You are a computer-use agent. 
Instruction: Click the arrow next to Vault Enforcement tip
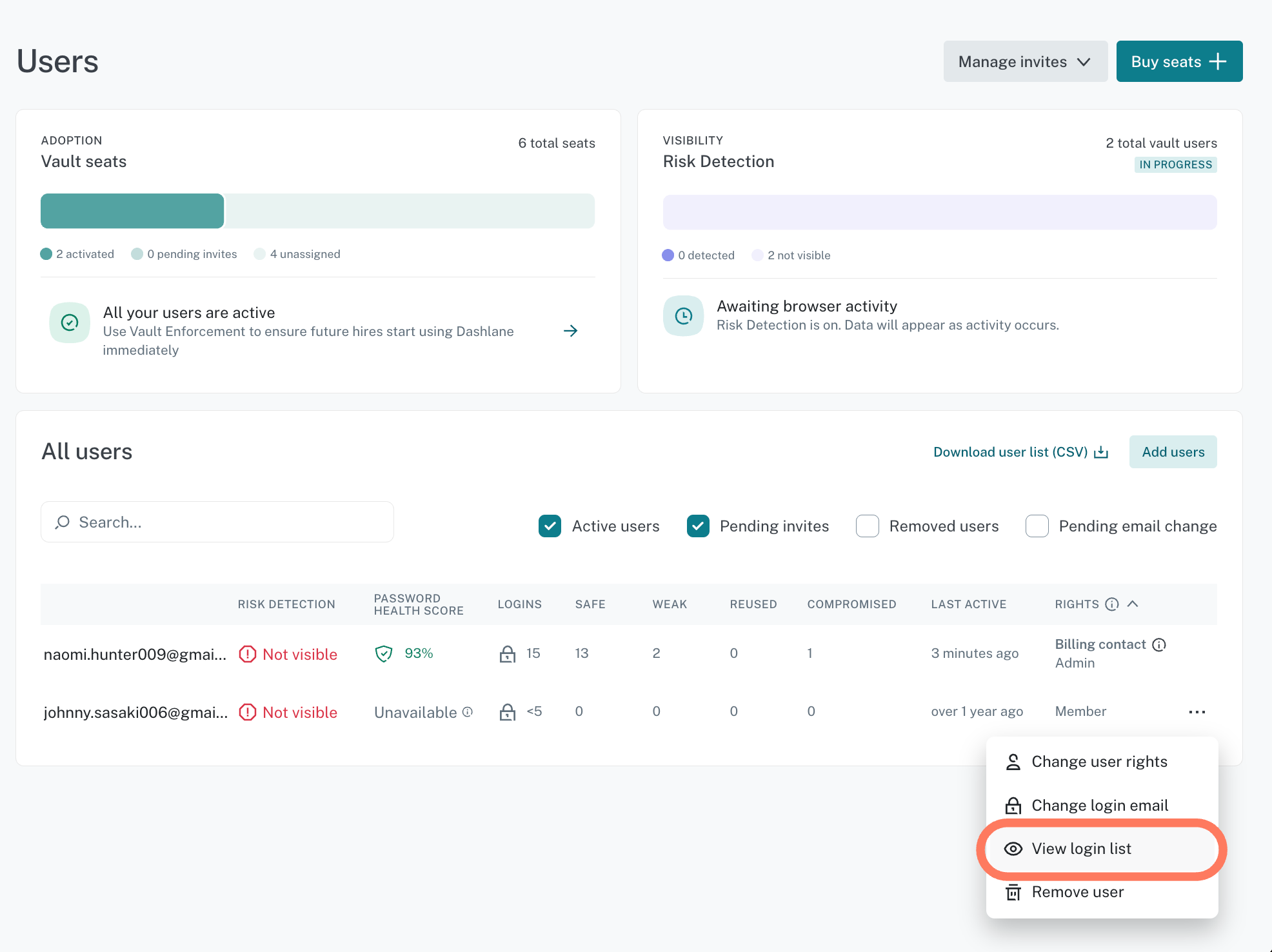click(570, 331)
